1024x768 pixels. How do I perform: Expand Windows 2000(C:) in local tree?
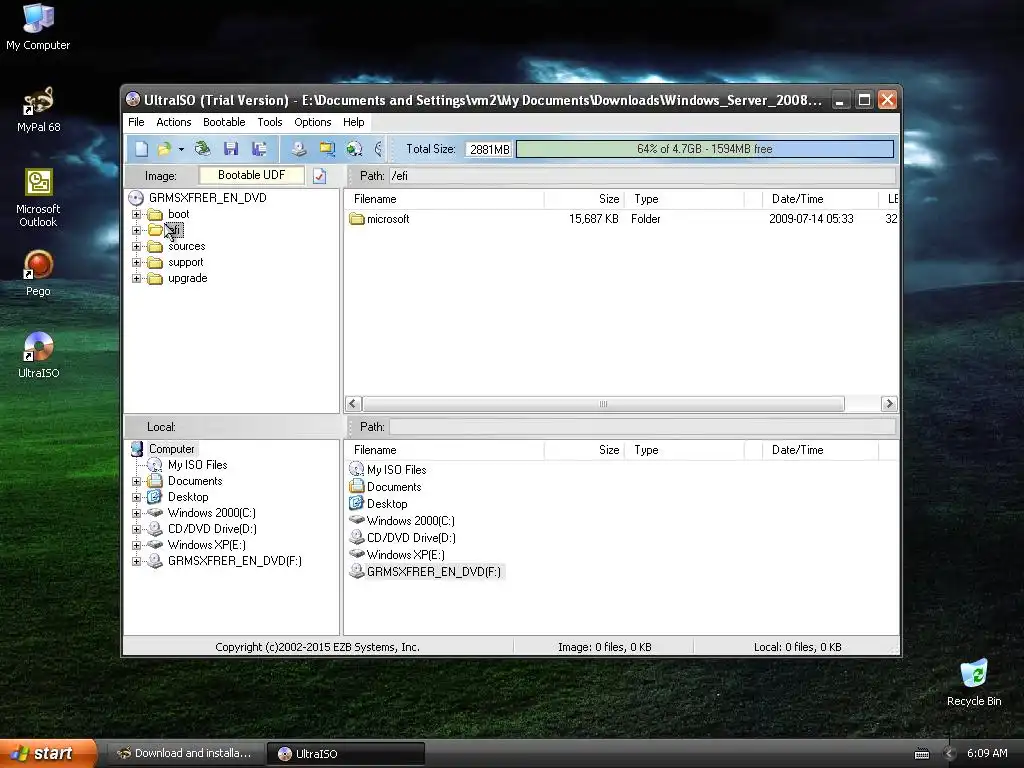(x=136, y=513)
